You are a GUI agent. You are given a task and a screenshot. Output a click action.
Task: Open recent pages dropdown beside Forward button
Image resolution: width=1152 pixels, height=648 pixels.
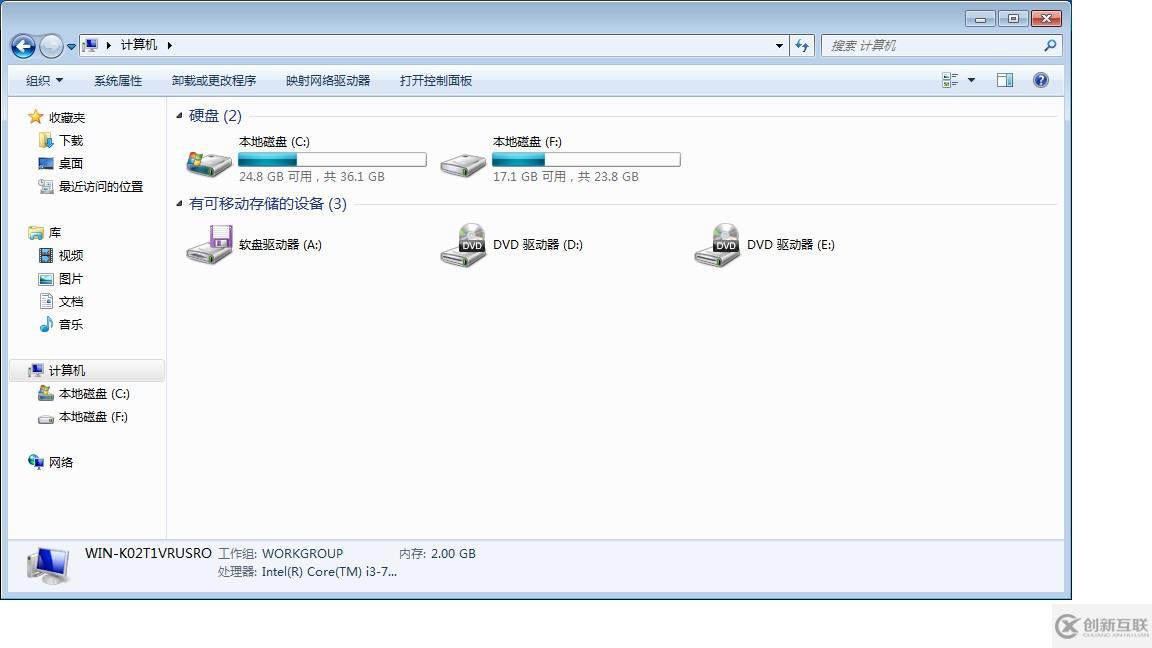[71, 46]
